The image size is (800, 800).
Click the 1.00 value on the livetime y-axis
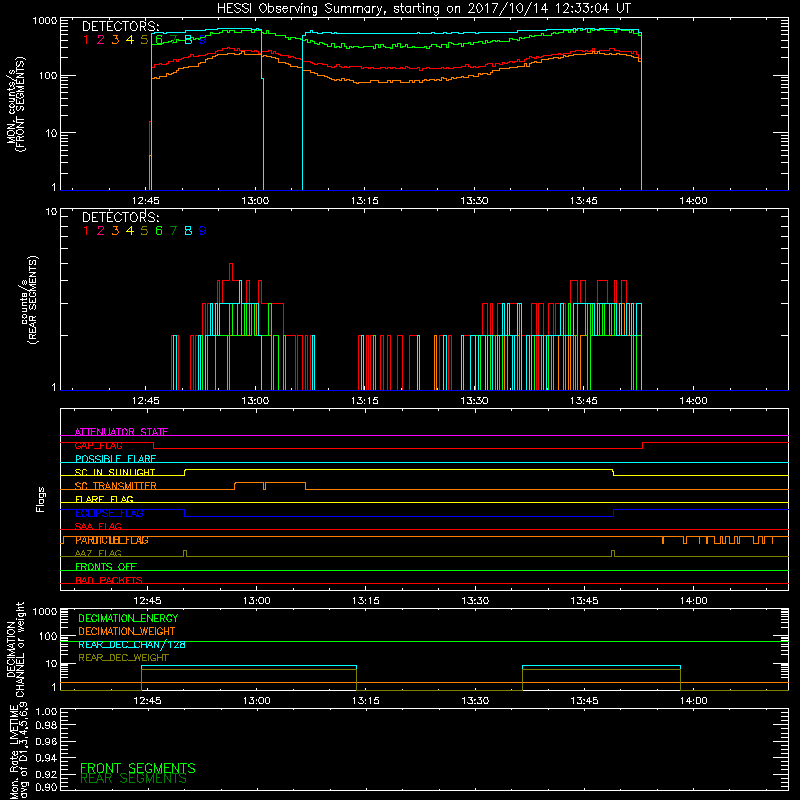coord(46,712)
